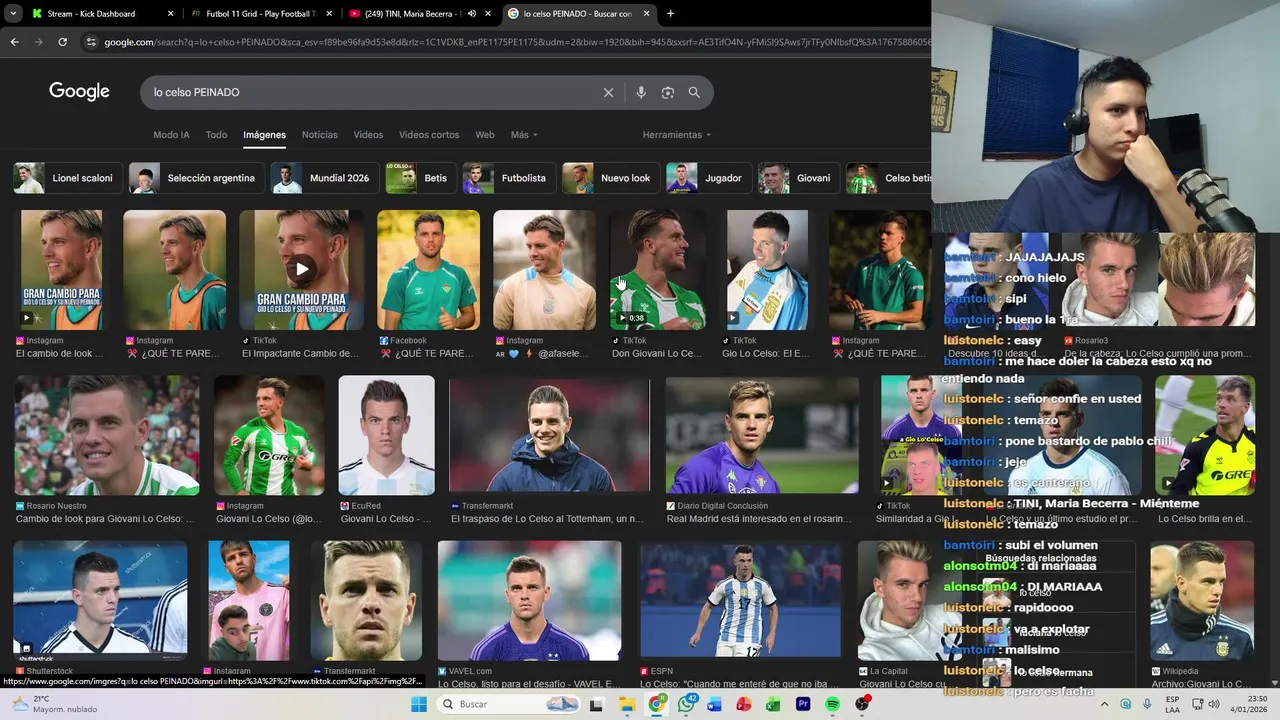Screen dimensions: 1280x720
Task: Select the Giovani filter chip
Action: click(x=799, y=178)
